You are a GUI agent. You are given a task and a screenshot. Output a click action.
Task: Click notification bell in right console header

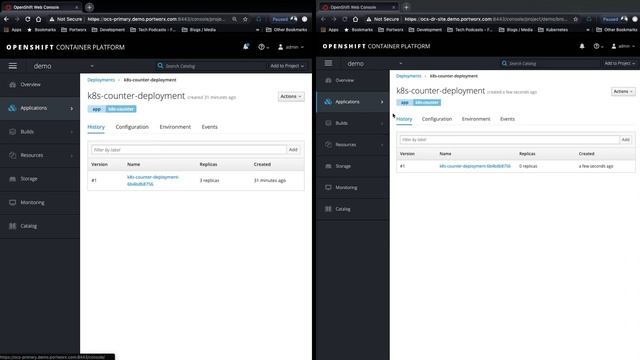click(582, 46)
